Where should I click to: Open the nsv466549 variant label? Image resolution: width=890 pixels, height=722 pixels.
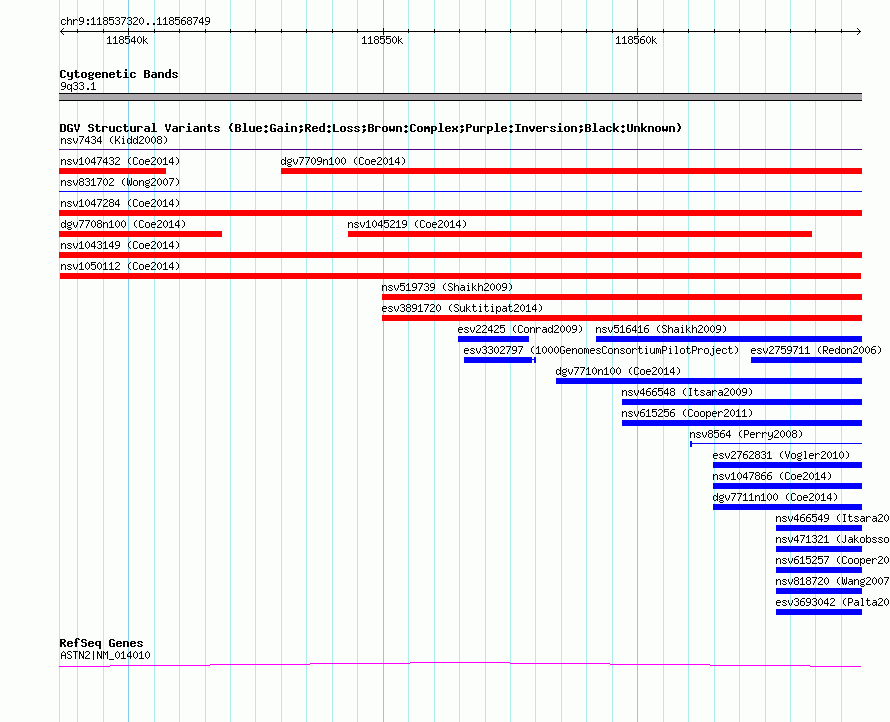(x=832, y=518)
